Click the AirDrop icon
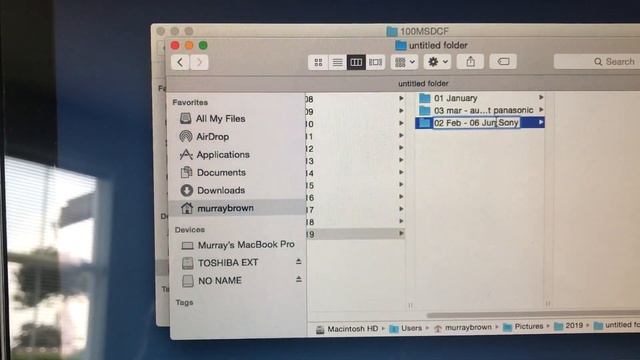The height and width of the screenshot is (360, 640). coord(186,136)
